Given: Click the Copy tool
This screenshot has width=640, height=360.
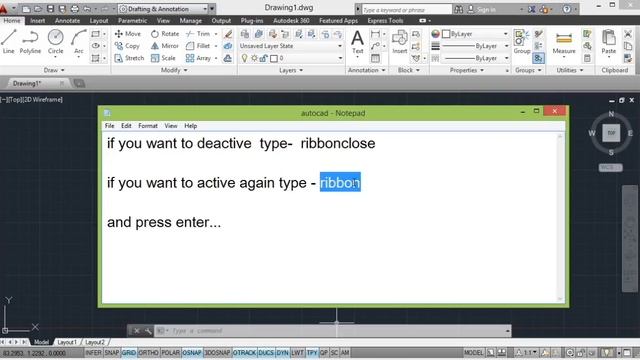Looking at the screenshot, I should pos(127,46).
